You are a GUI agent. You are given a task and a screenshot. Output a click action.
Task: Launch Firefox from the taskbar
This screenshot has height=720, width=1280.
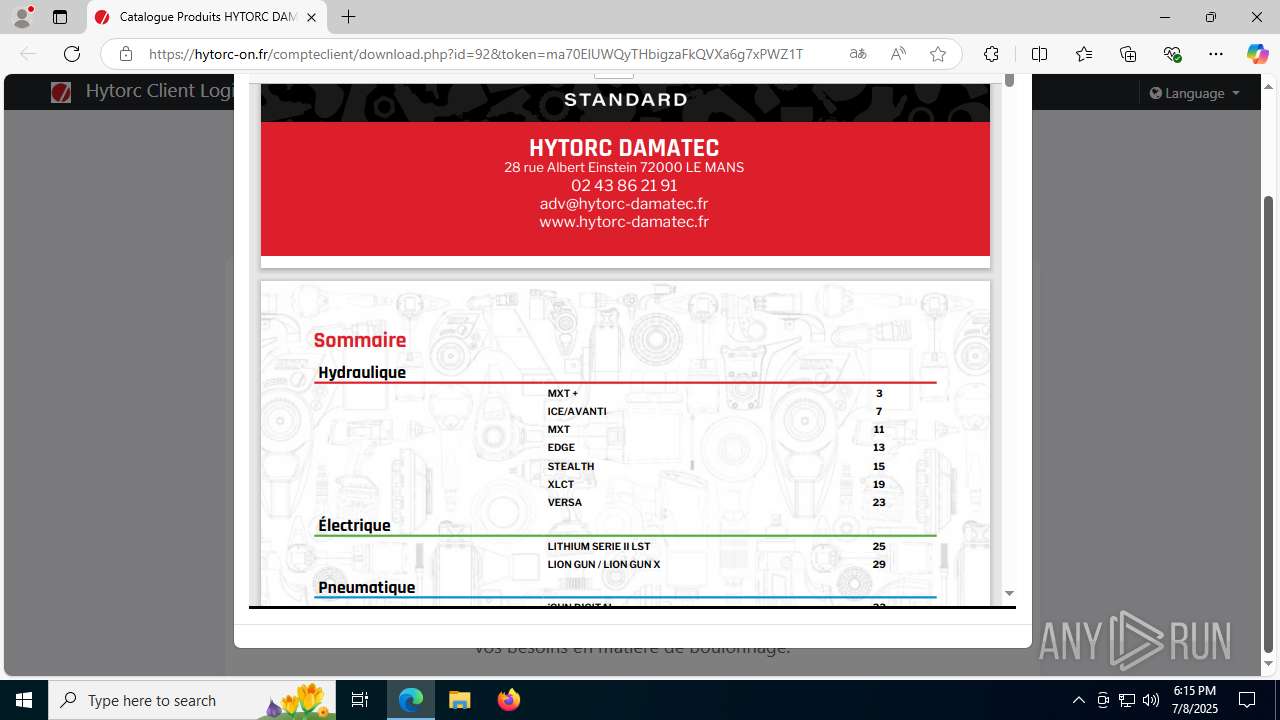[x=508, y=700]
